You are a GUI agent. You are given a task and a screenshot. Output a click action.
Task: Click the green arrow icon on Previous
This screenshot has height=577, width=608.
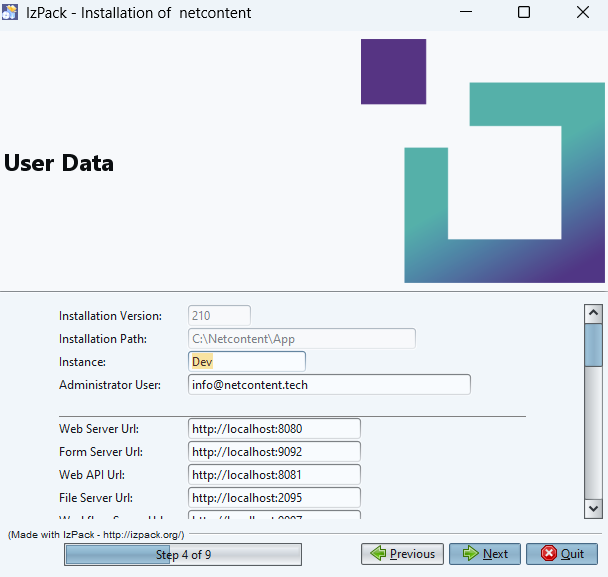[378, 553]
